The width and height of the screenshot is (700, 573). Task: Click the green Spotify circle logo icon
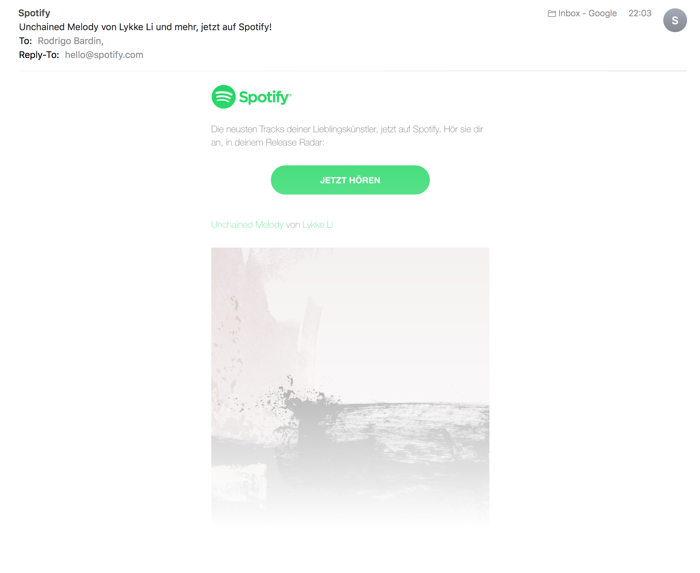pos(223,97)
